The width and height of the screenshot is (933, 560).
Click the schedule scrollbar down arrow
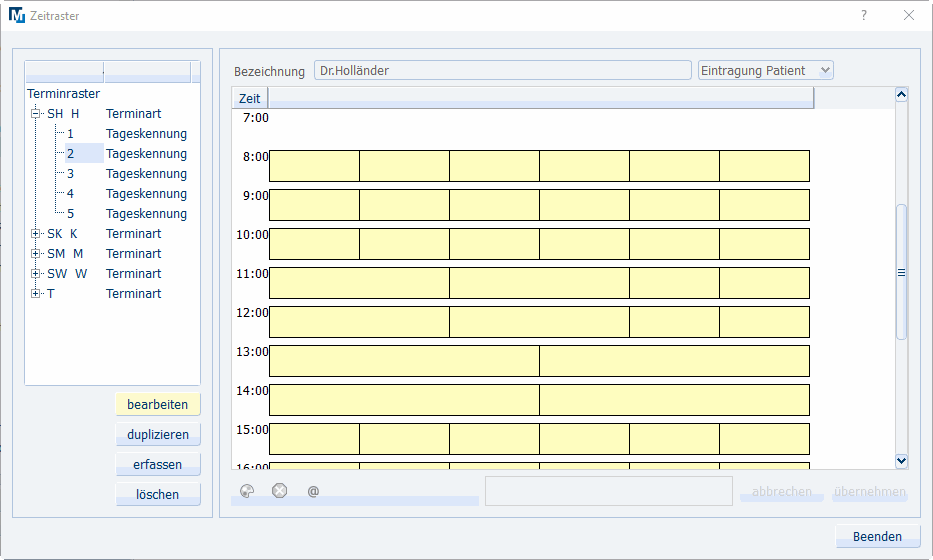(901, 461)
